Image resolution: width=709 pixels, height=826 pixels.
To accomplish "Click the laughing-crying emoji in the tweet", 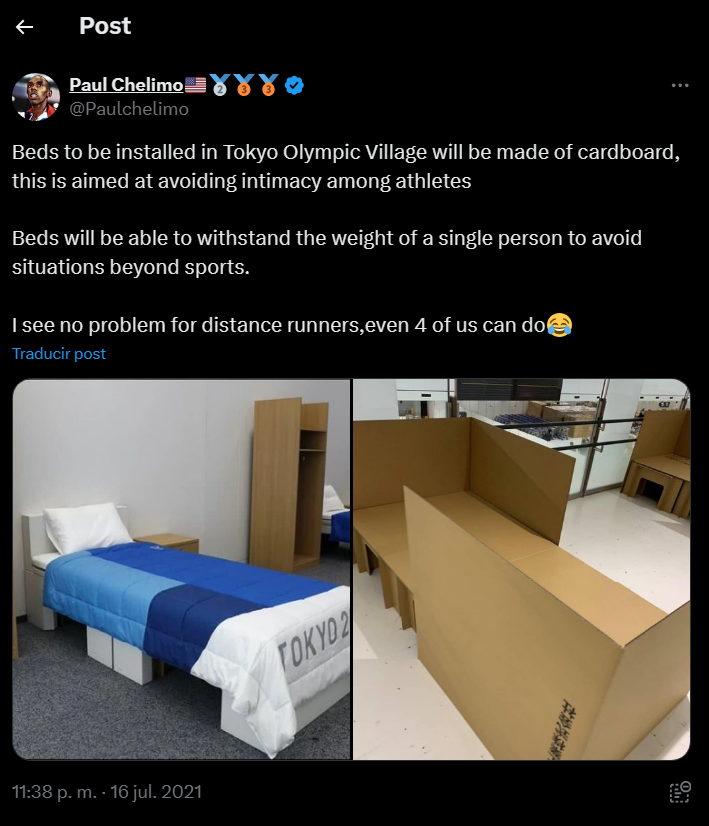I will point(559,324).
